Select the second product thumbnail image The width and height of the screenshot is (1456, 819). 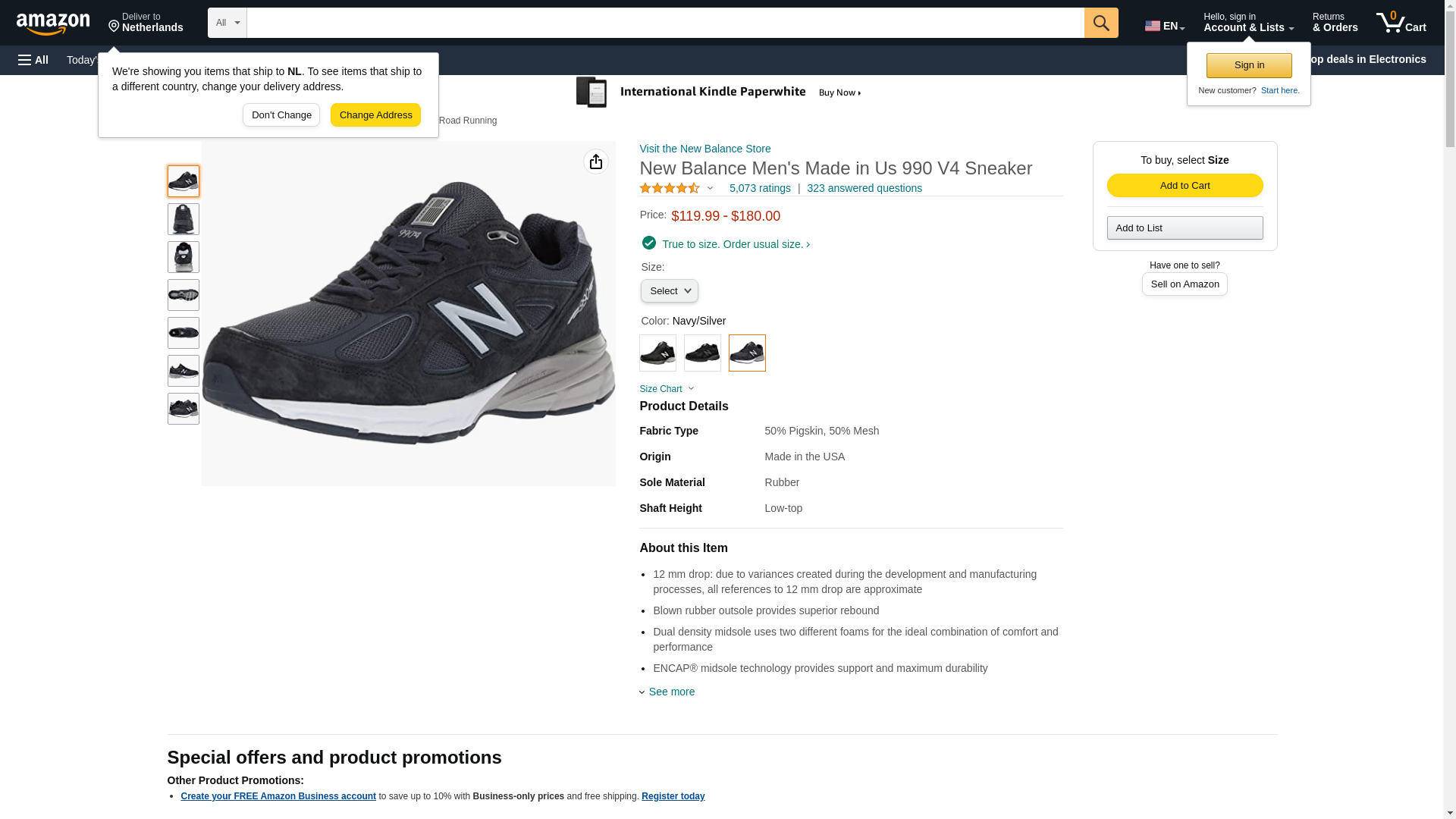(183, 219)
